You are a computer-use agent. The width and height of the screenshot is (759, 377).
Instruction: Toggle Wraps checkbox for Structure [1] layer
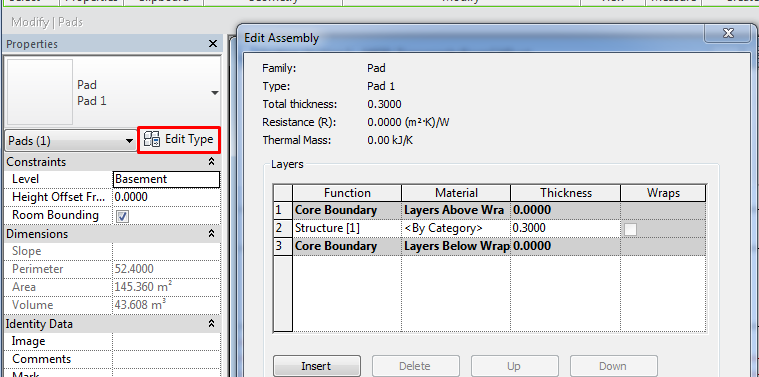click(x=630, y=229)
